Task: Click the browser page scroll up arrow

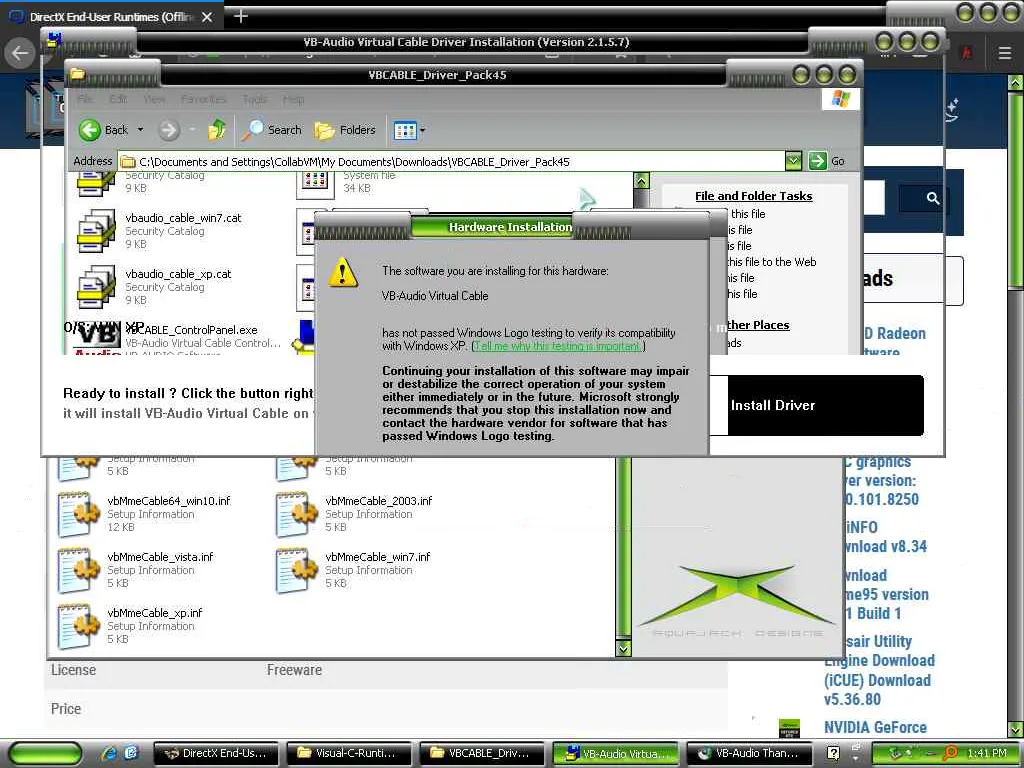Action: (1015, 83)
